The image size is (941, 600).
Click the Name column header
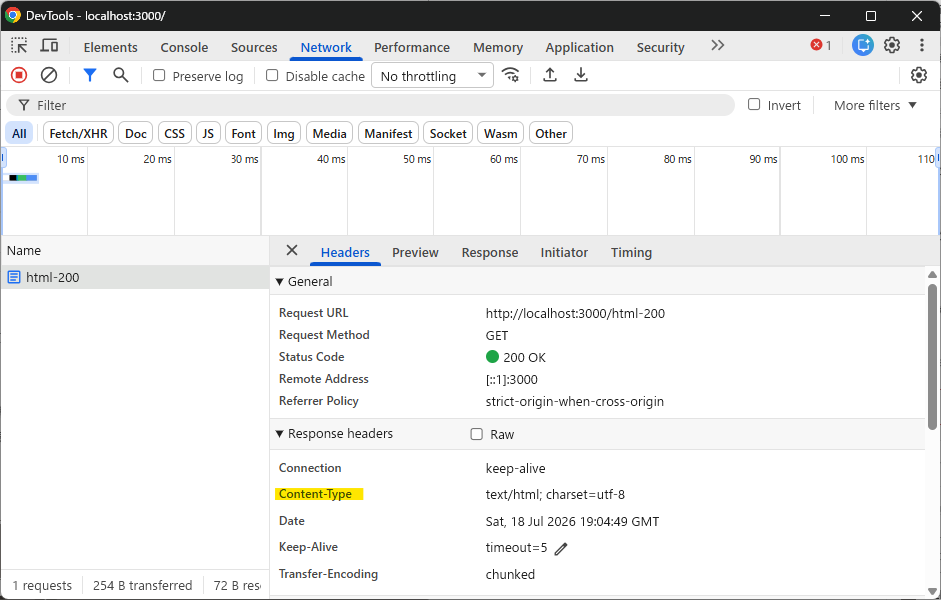coord(134,250)
